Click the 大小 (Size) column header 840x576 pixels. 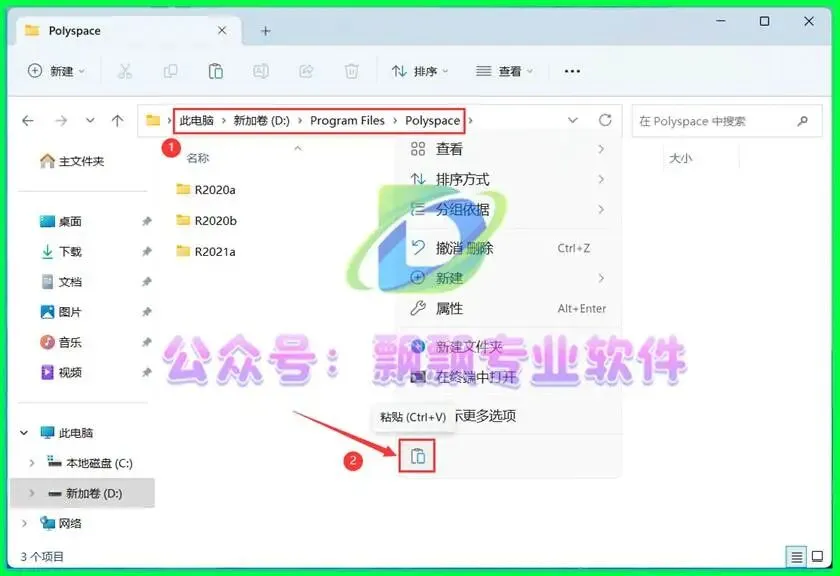click(x=680, y=158)
